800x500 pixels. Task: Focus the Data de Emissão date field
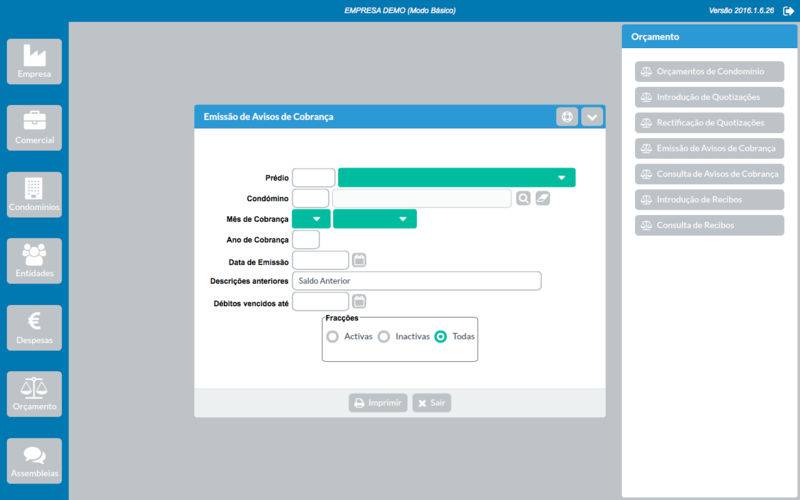click(320, 260)
